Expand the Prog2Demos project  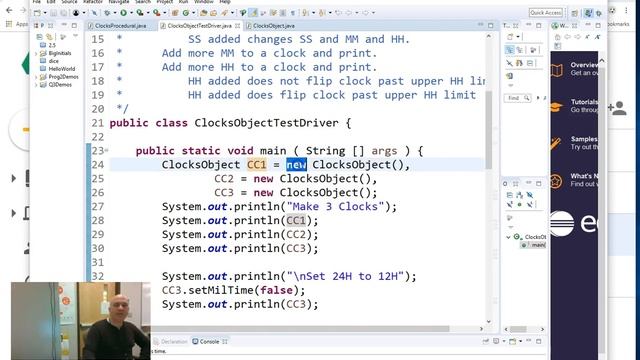36,77
